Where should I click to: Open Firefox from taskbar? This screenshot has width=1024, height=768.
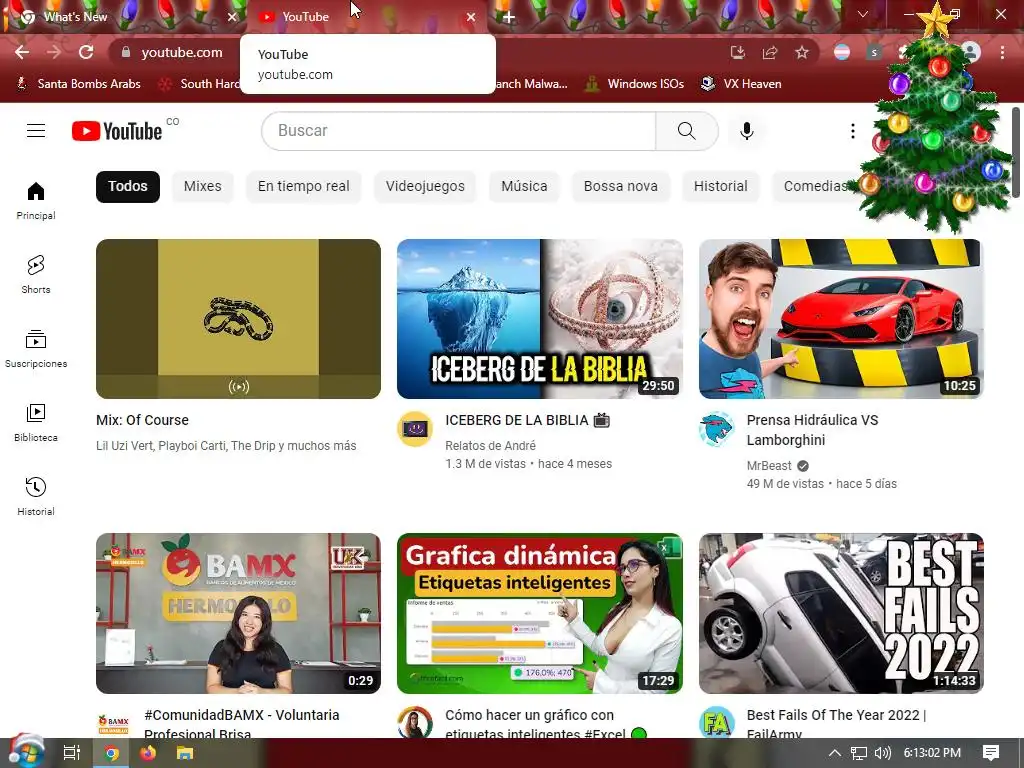point(148,753)
